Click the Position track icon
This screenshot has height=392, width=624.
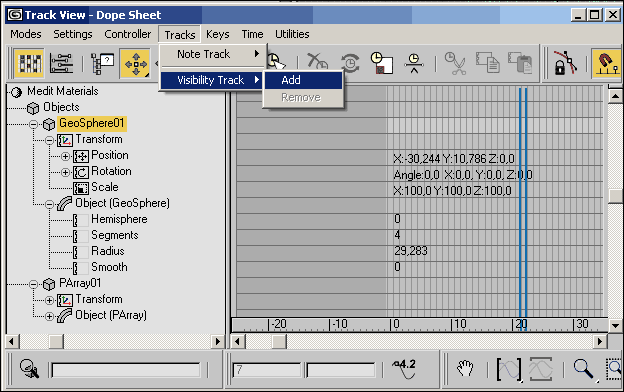click(81, 156)
